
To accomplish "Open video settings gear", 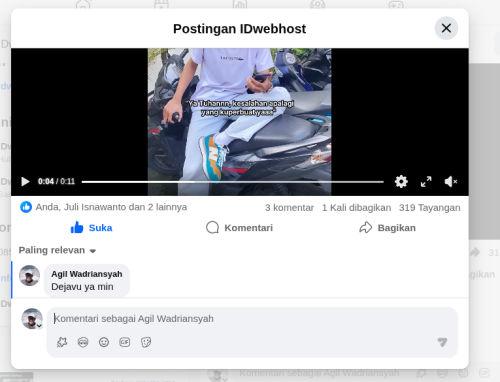I will [x=401, y=182].
